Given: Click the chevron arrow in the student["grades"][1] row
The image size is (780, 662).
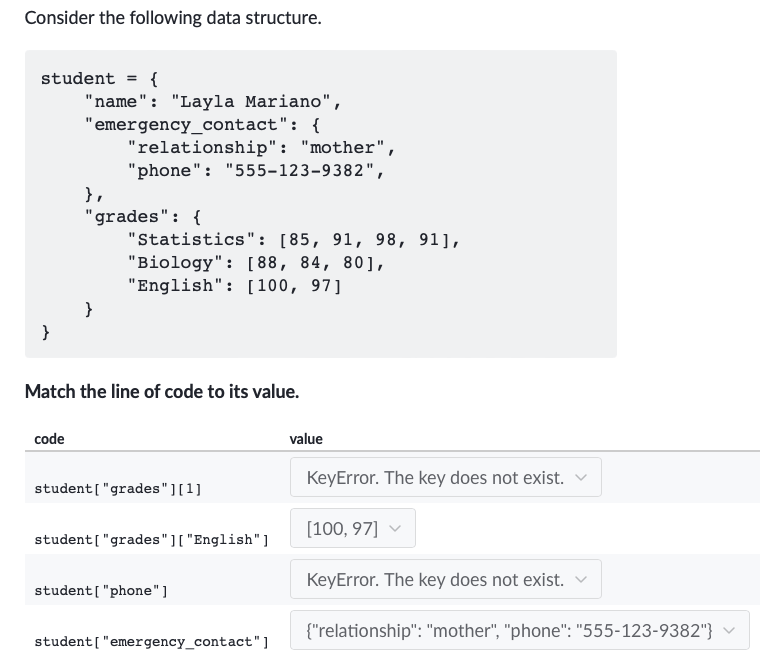Looking at the screenshot, I should point(581,478).
